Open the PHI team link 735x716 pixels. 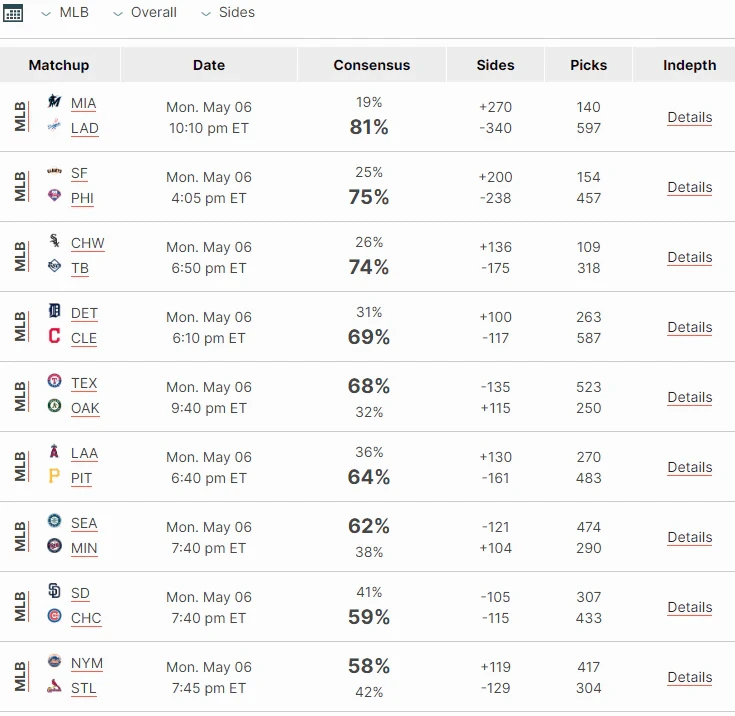click(82, 198)
